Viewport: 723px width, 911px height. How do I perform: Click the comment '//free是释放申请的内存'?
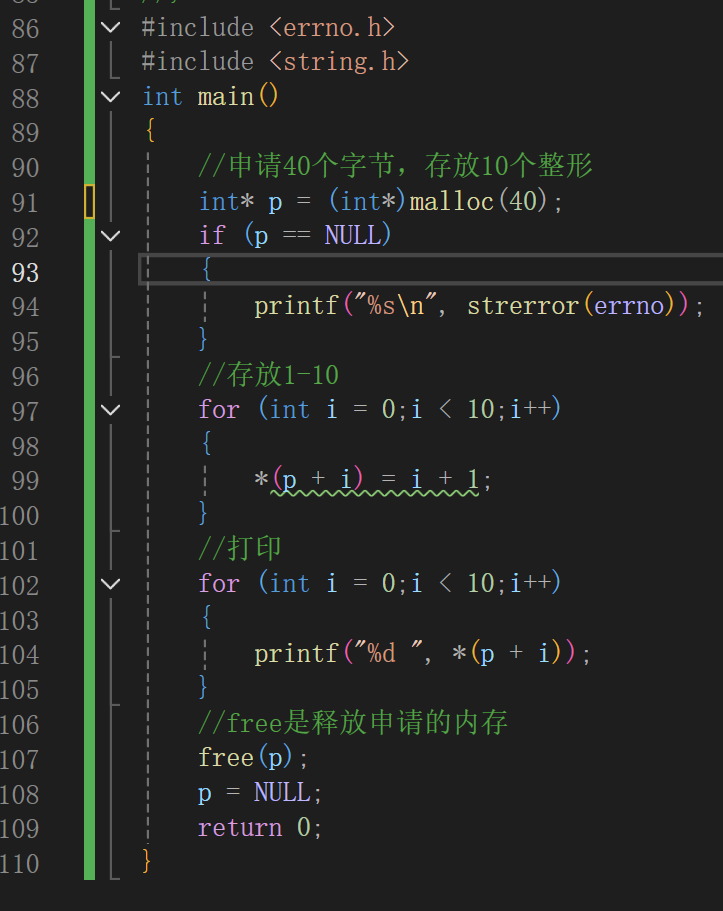[x=353, y=723]
